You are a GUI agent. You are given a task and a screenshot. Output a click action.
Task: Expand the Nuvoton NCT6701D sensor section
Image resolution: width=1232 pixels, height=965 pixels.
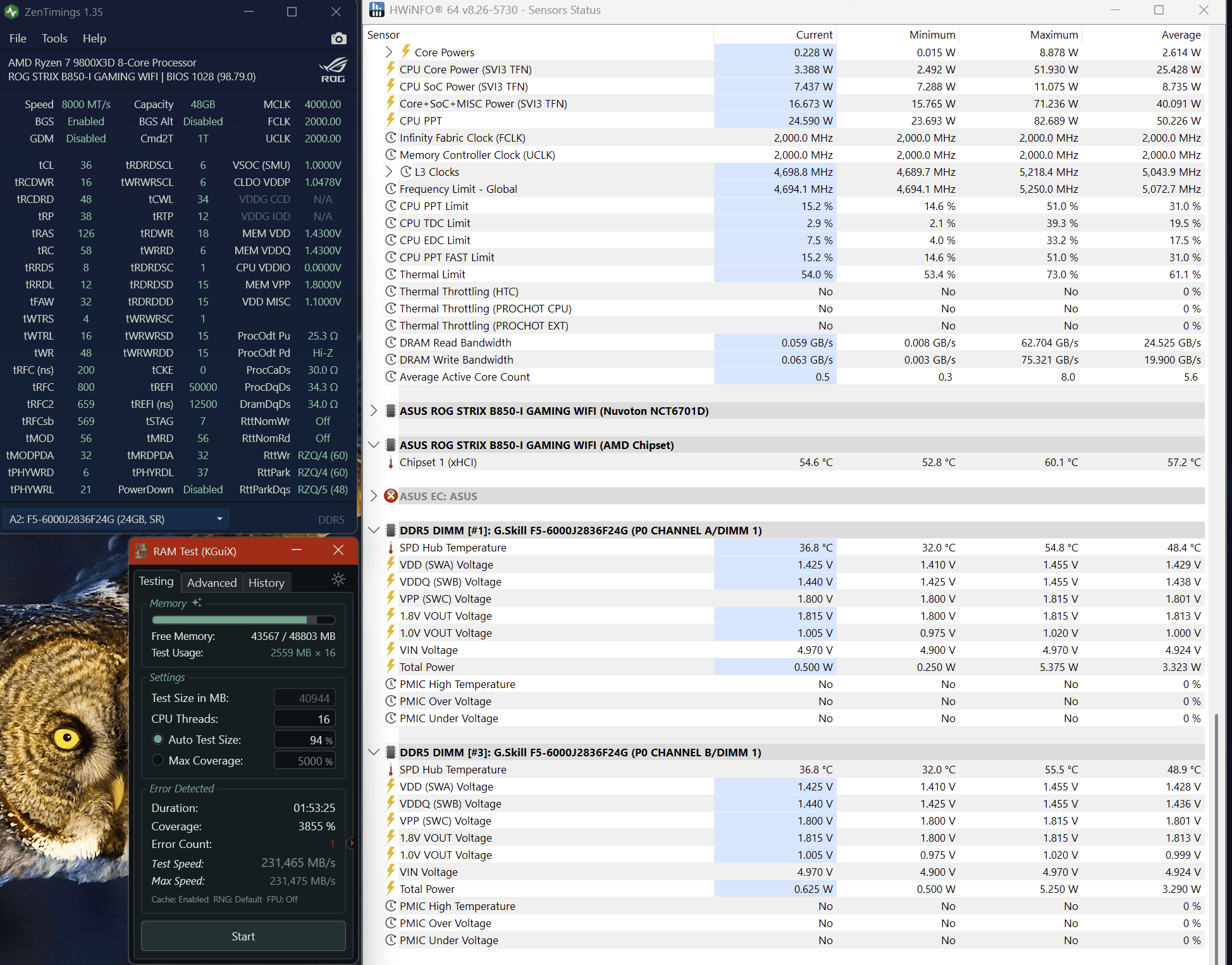point(374,410)
